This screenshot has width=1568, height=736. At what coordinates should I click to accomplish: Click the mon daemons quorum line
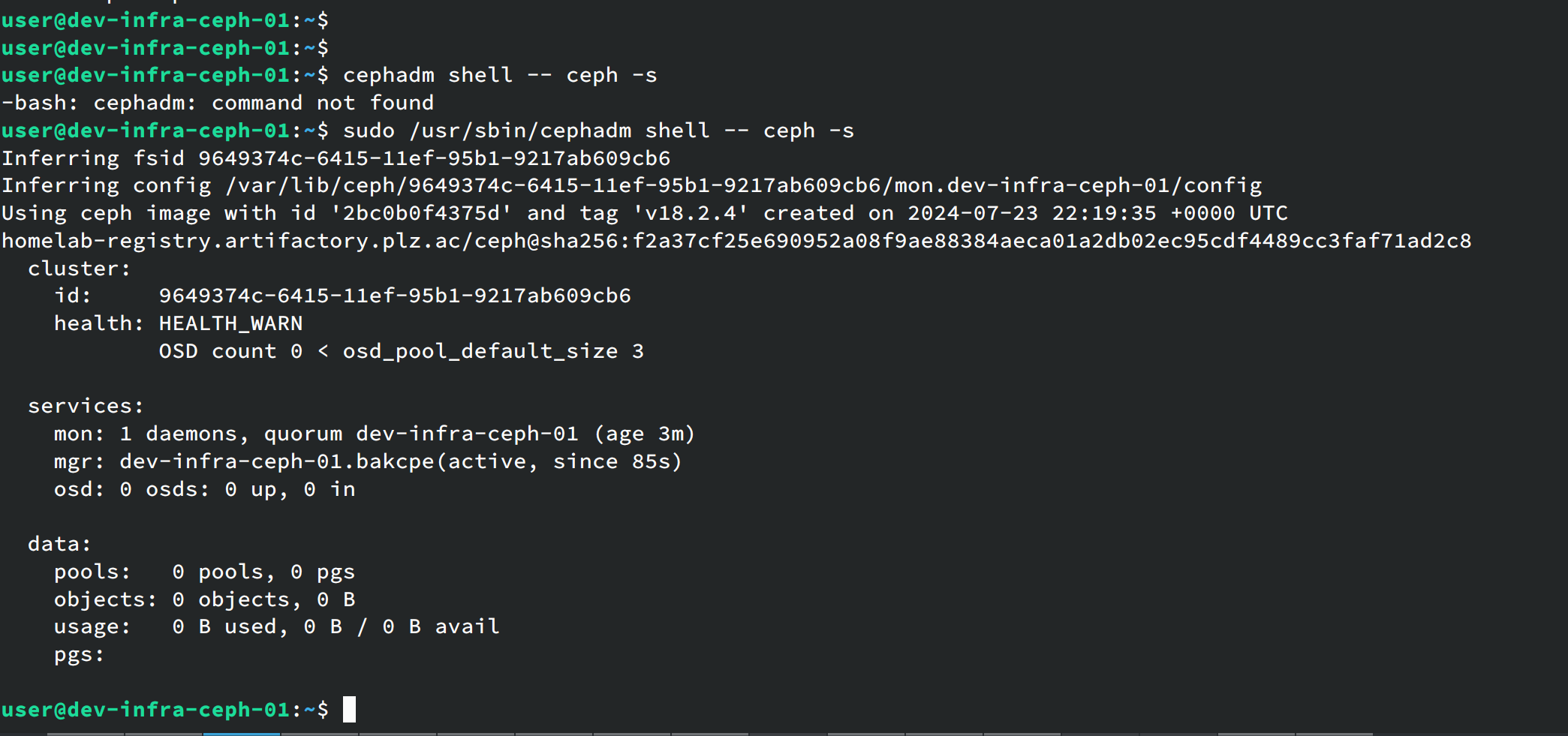coord(374,434)
